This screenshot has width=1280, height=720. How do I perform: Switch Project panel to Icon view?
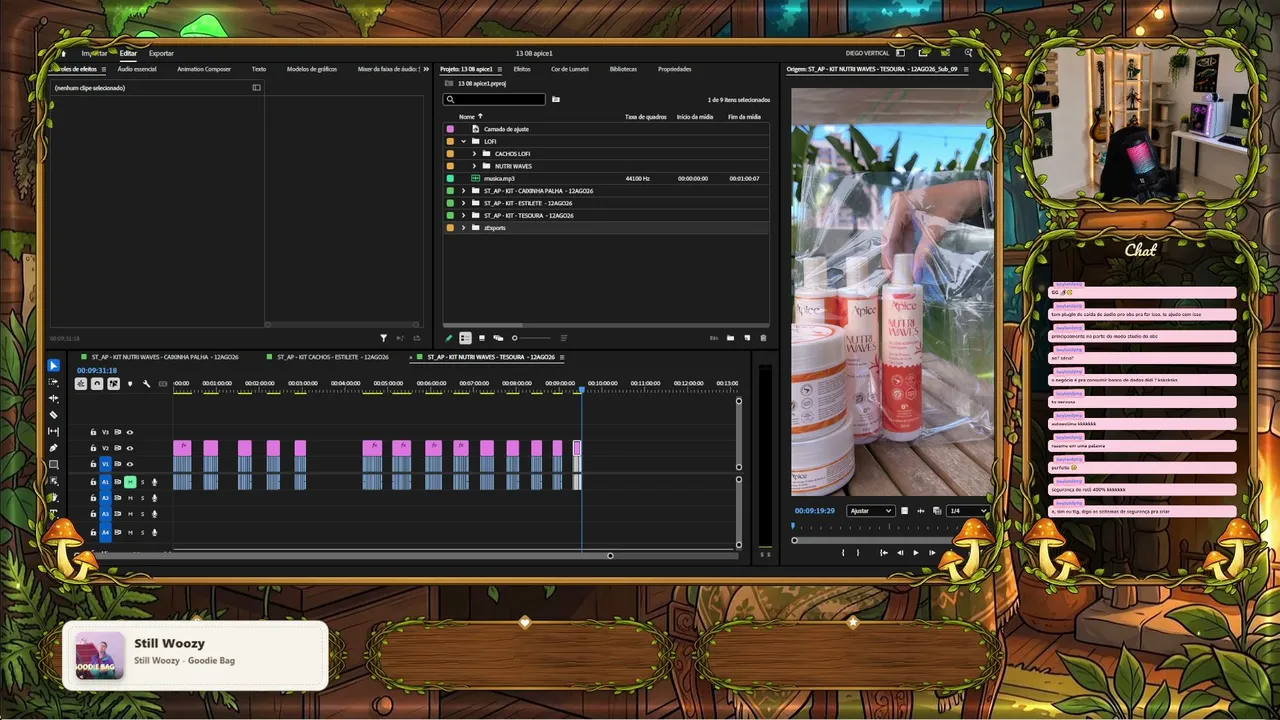(x=482, y=338)
